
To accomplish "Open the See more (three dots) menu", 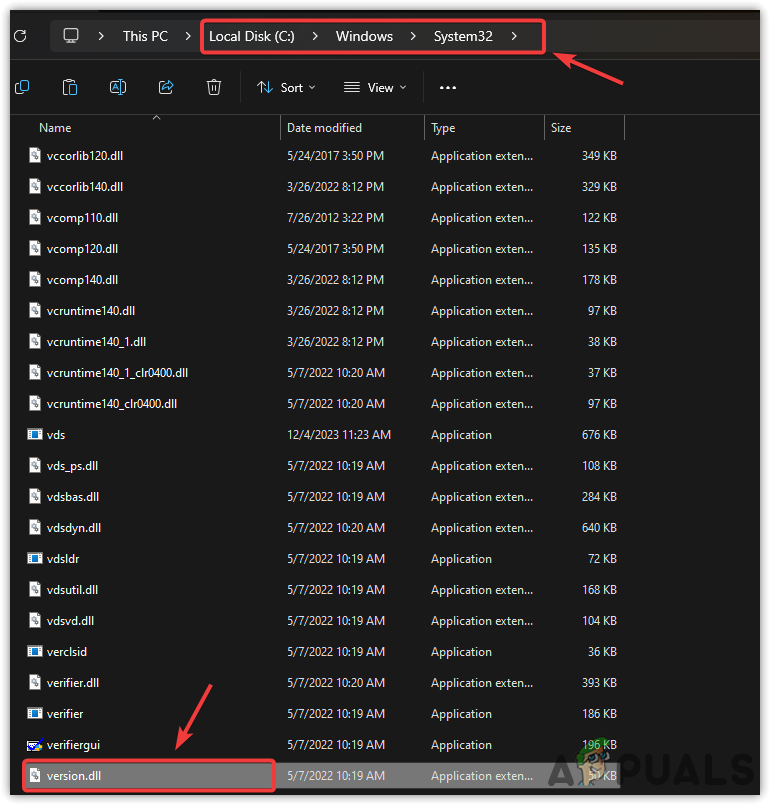I will coord(448,87).
